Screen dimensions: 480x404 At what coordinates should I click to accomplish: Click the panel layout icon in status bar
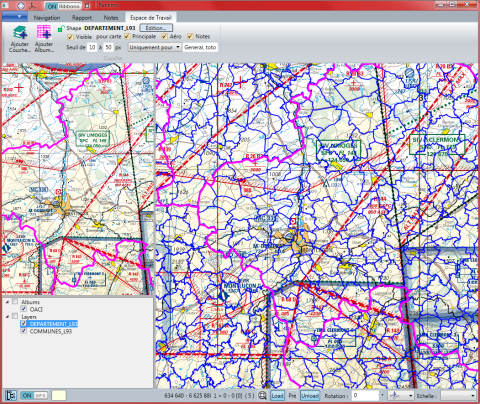point(11,396)
